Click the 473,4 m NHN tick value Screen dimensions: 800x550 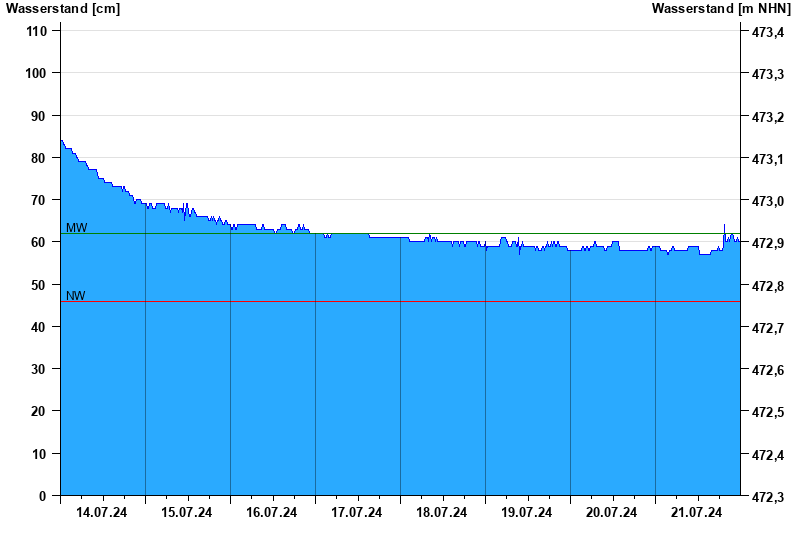[768, 33]
